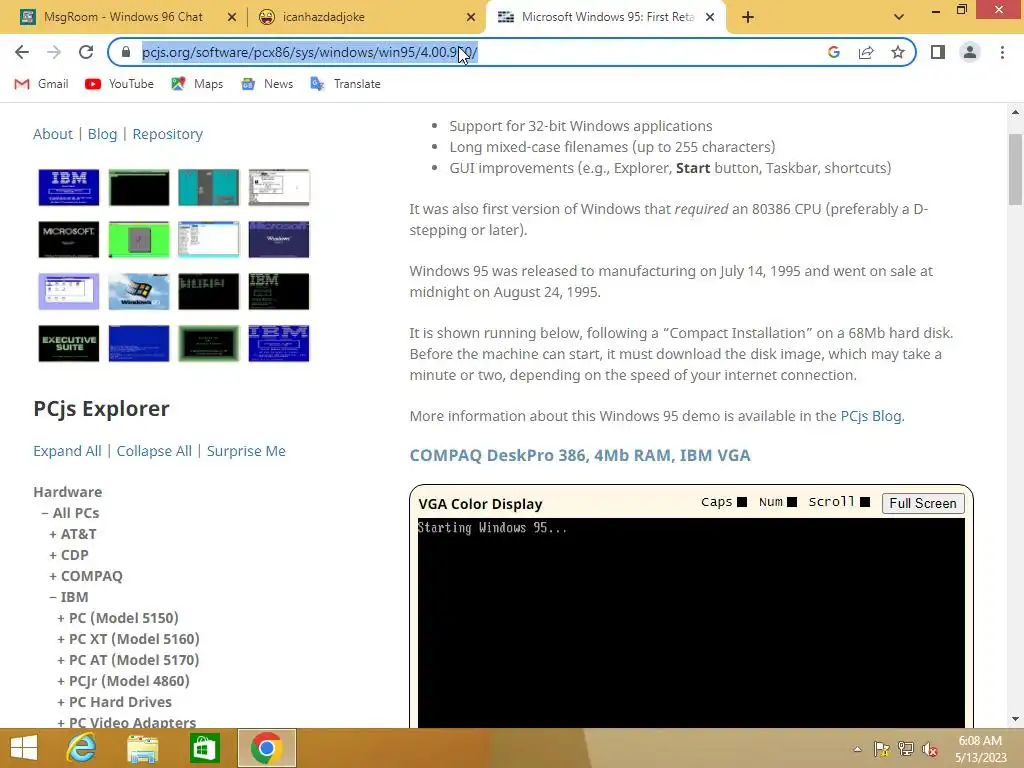Click the Google icon in address bar
Image resolution: width=1024 pixels, height=768 pixels.
click(833, 52)
